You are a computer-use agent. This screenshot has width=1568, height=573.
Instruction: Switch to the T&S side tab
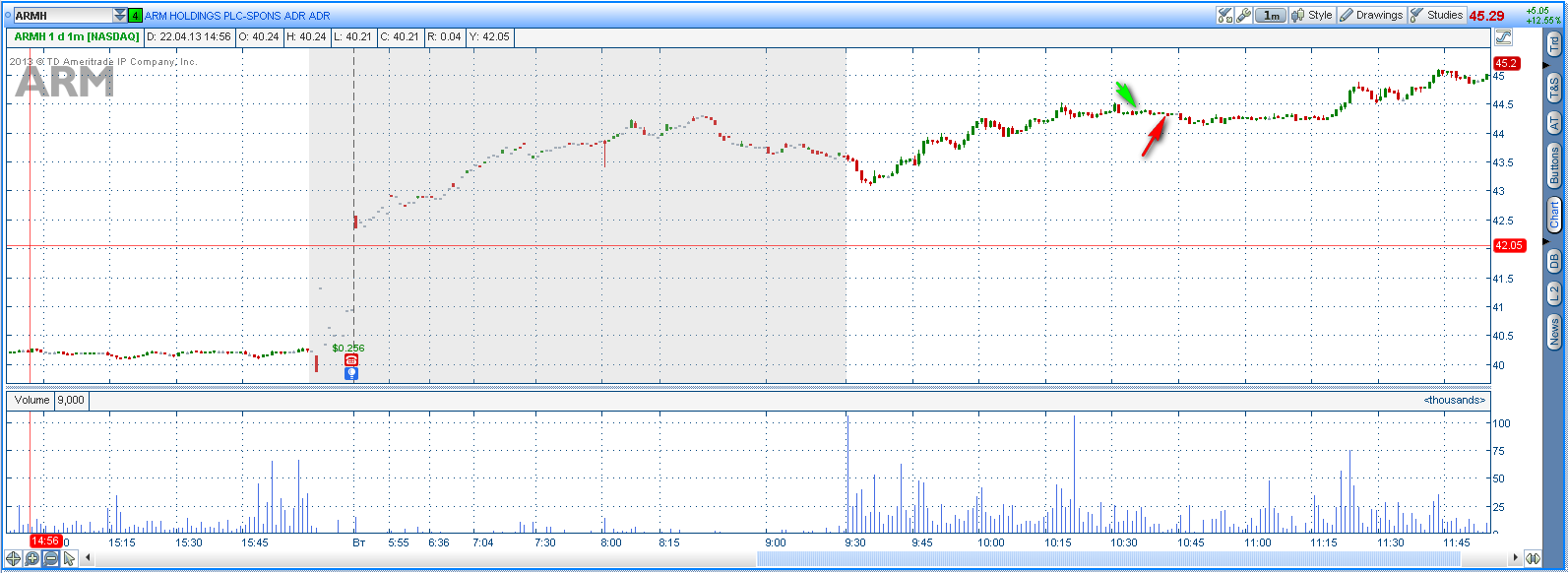coord(1554,88)
